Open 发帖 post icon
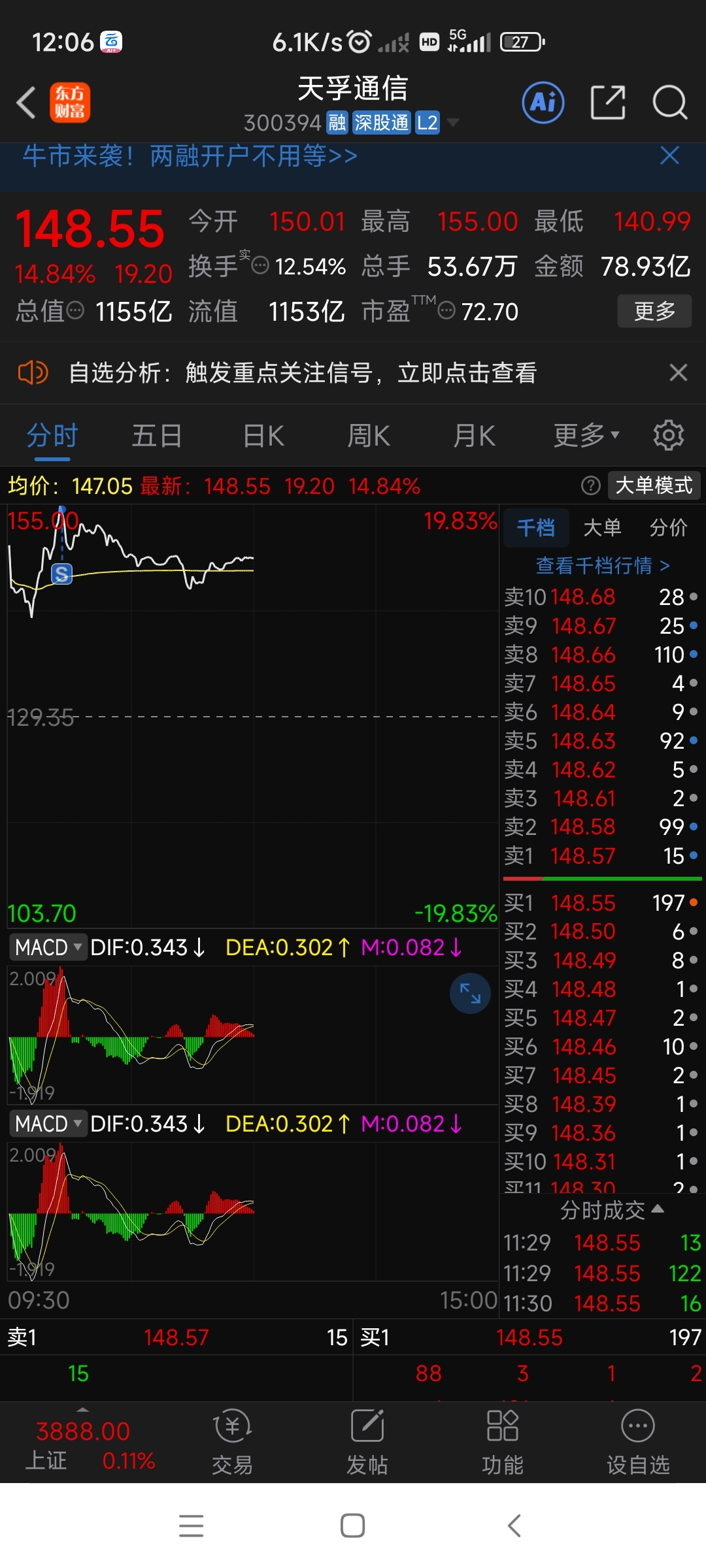706x1568 pixels. pyautogui.click(x=367, y=1443)
